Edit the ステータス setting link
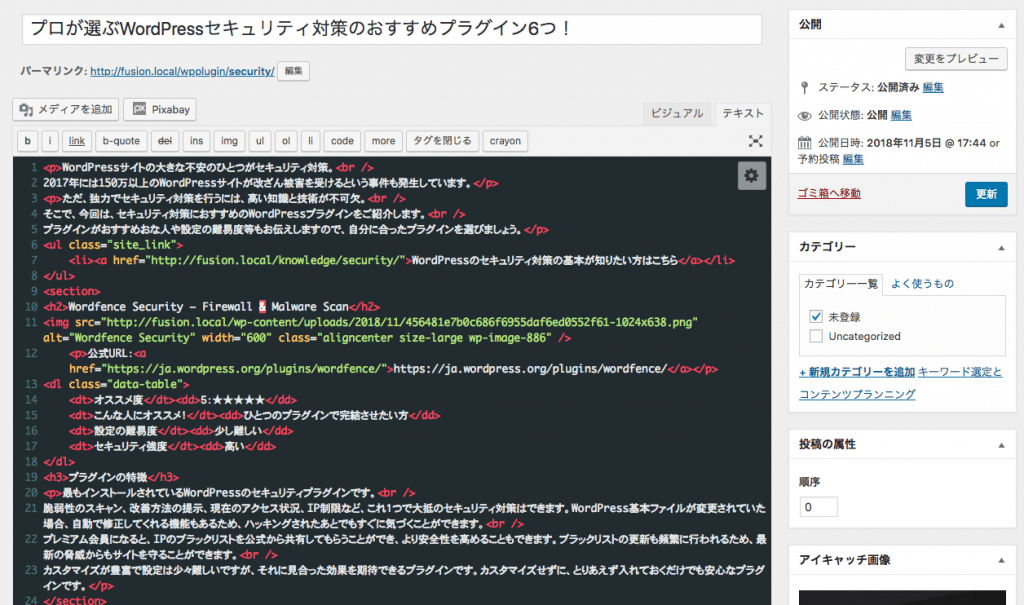 (933, 88)
